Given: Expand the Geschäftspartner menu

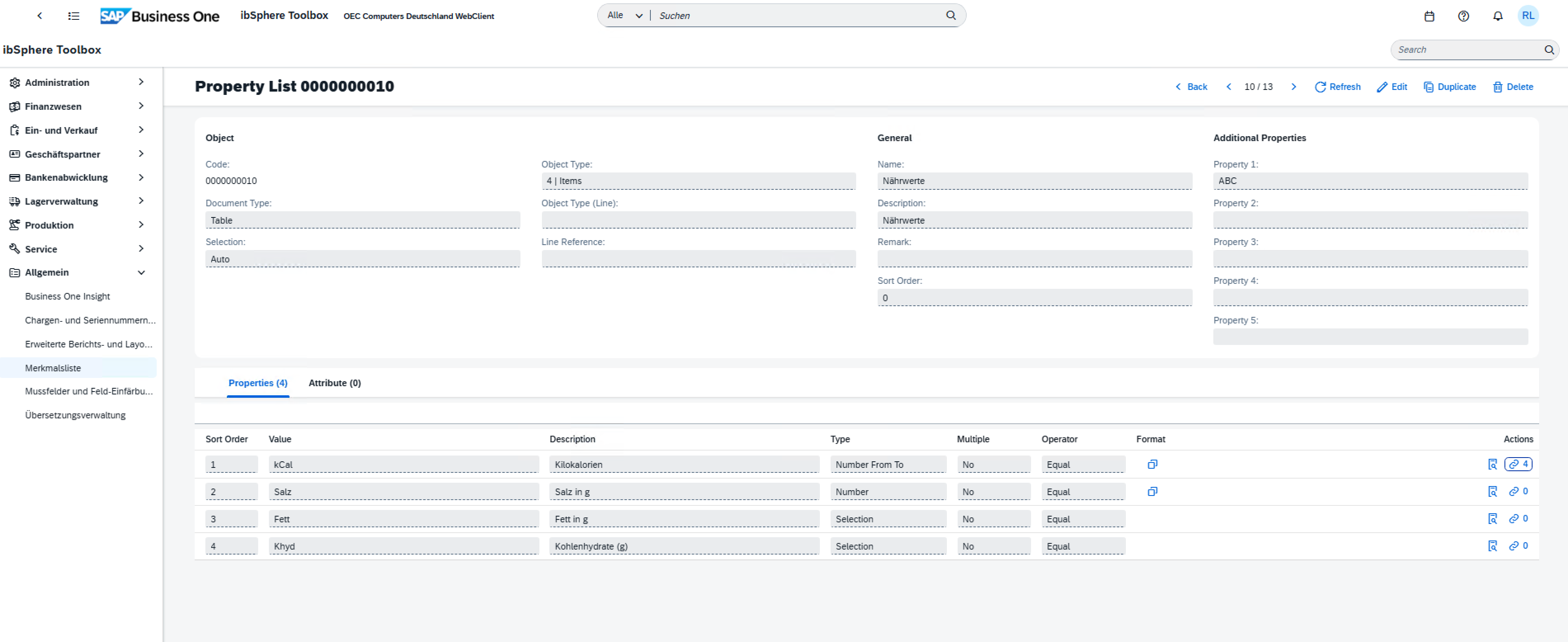Looking at the screenshot, I should point(141,153).
